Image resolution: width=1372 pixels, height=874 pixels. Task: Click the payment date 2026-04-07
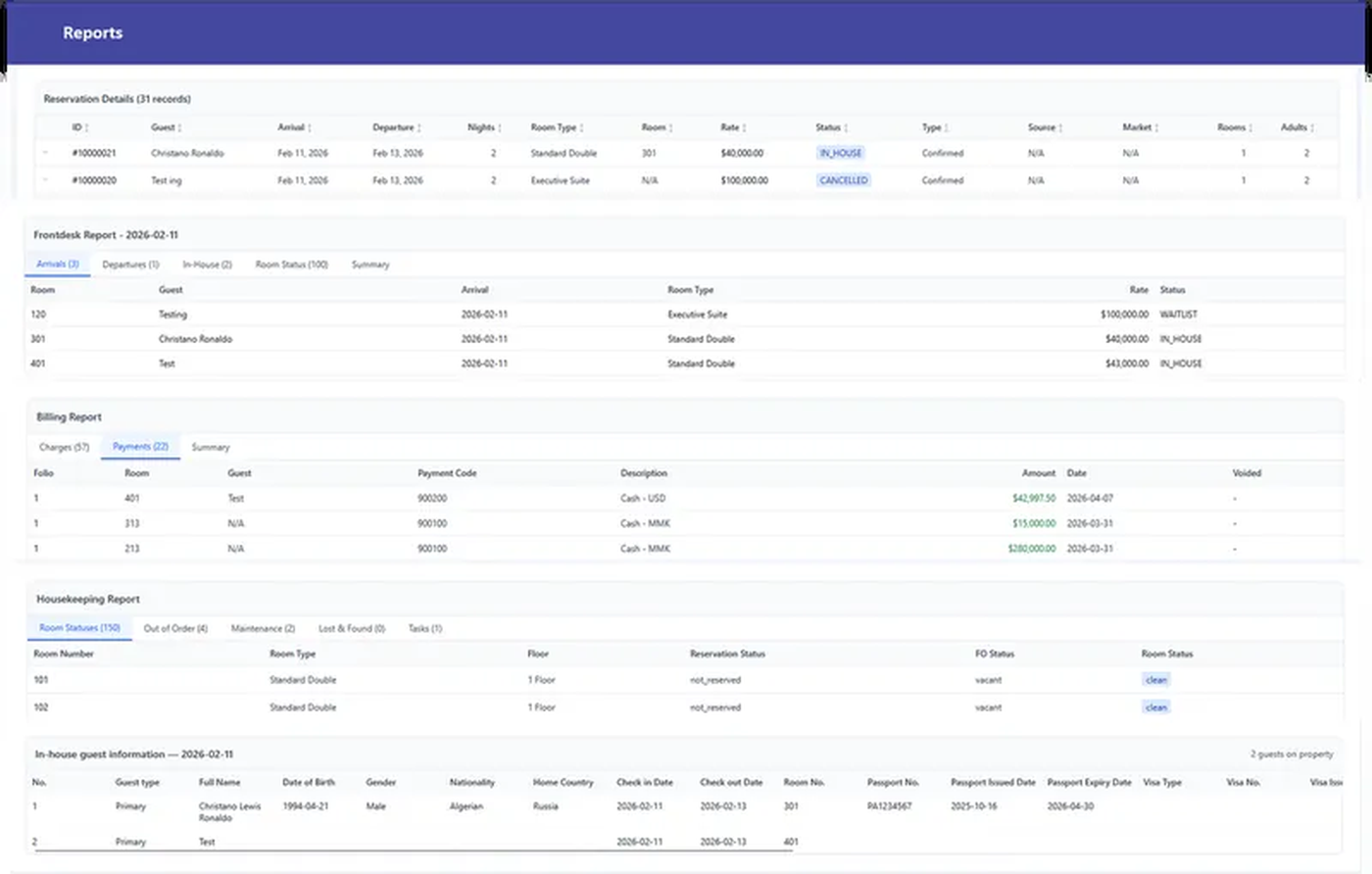pos(1090,498)
